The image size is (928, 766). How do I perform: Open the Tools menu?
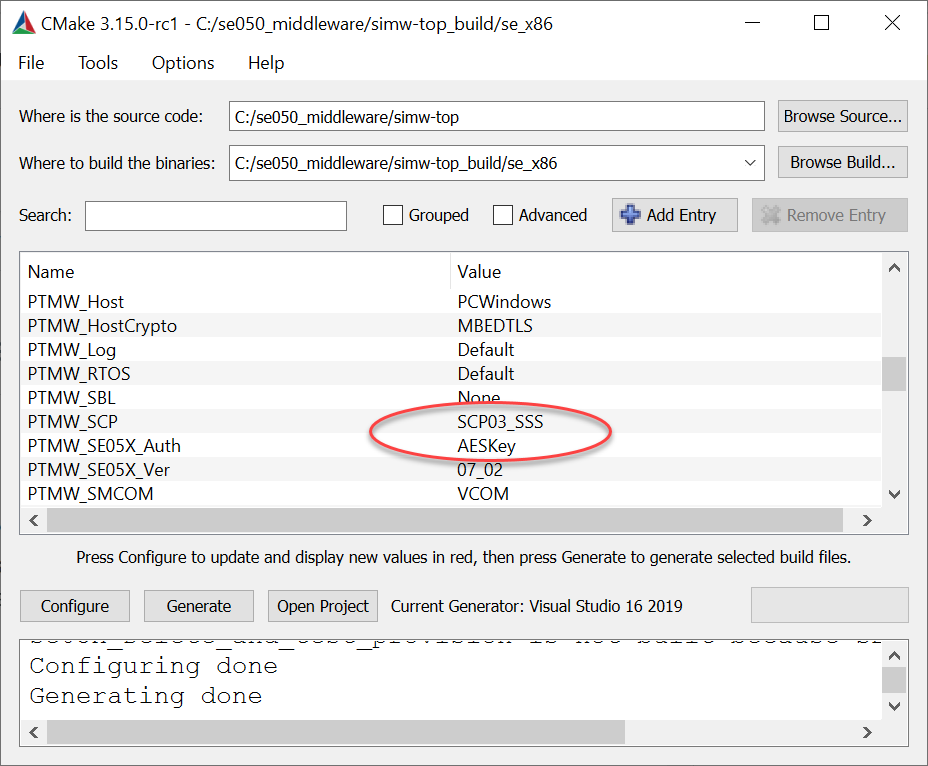pyautogui.click(x=97, y=63)
